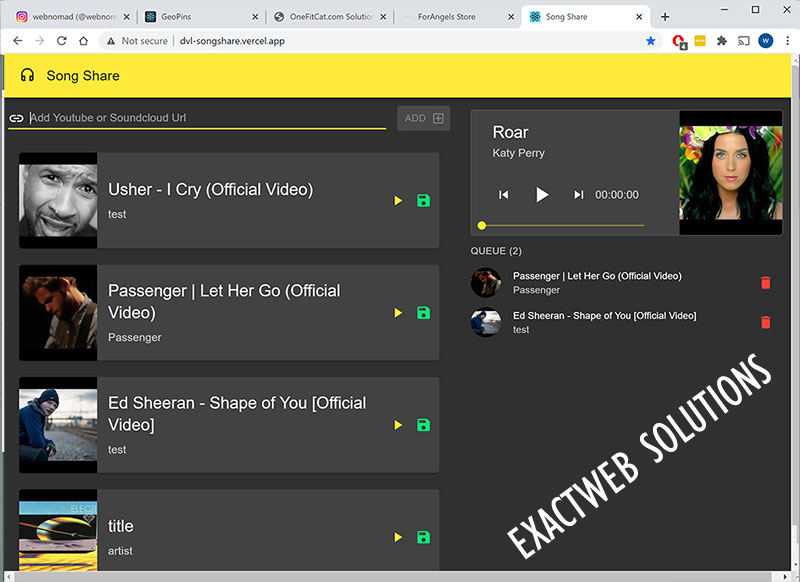Screen dimensions: 800x582
Task: Save Passenger Let Her Go to queue
Action: (423, 313)
